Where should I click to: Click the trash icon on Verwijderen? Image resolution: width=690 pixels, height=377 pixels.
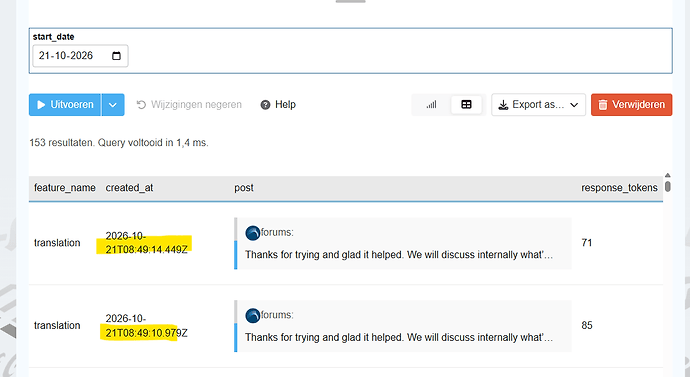[x=603, y=105]
